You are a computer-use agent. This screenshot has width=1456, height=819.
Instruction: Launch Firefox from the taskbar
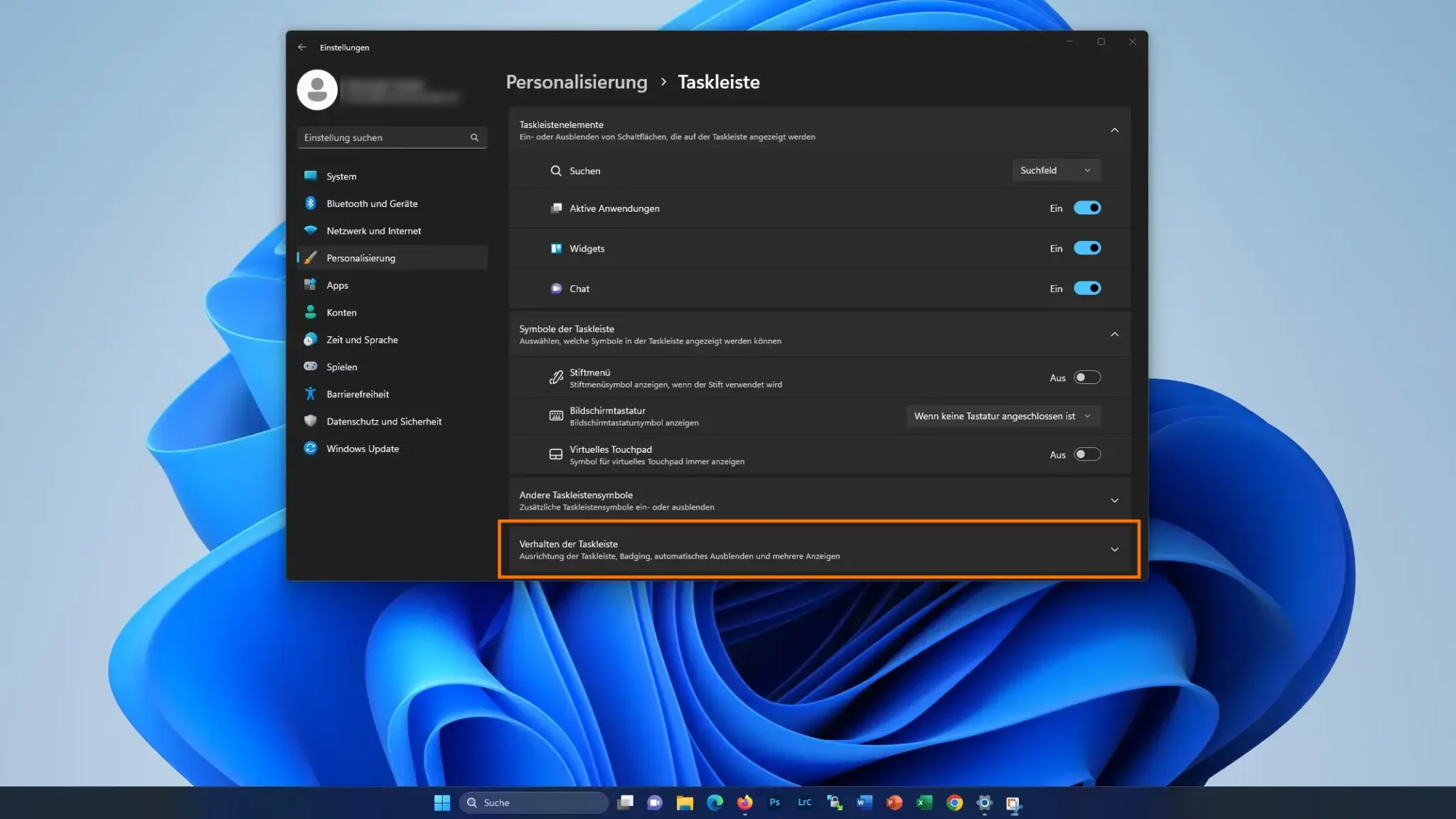(745, 803)
